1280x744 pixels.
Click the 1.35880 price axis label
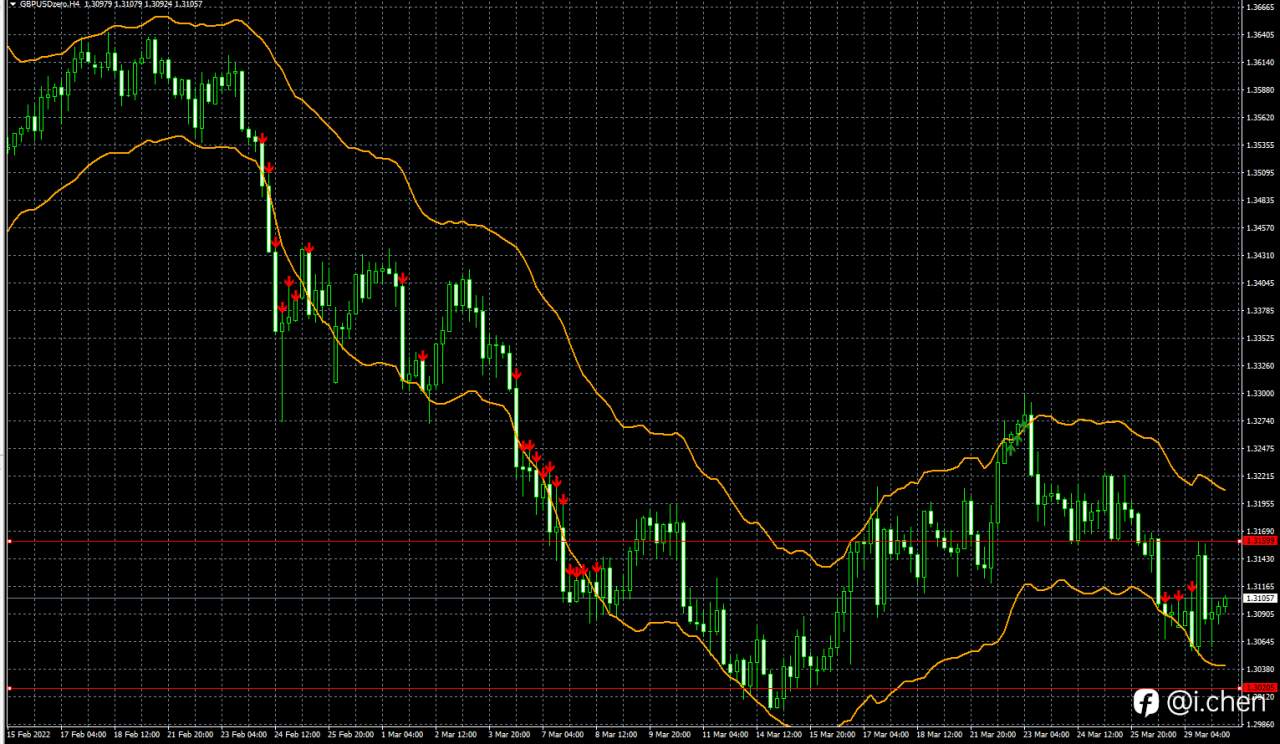click(x=1260, y=90)
